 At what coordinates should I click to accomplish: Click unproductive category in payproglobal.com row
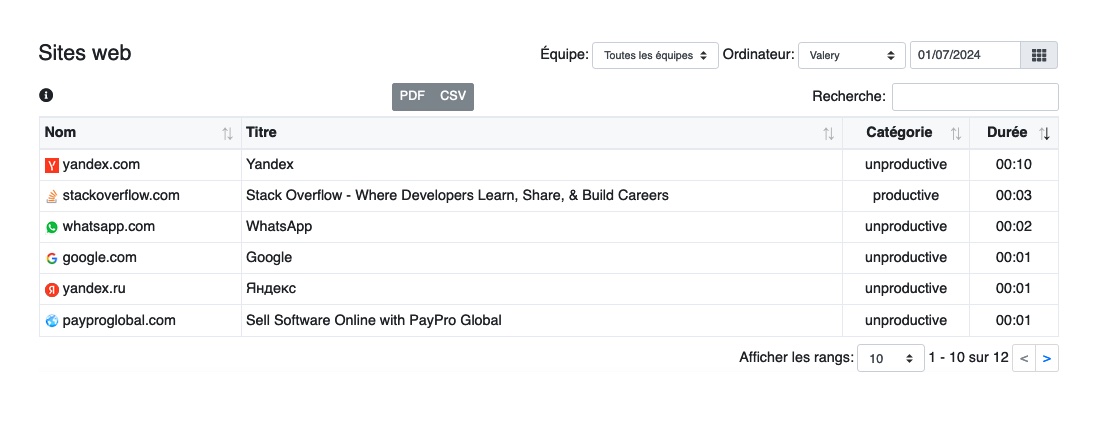point(905,320)
